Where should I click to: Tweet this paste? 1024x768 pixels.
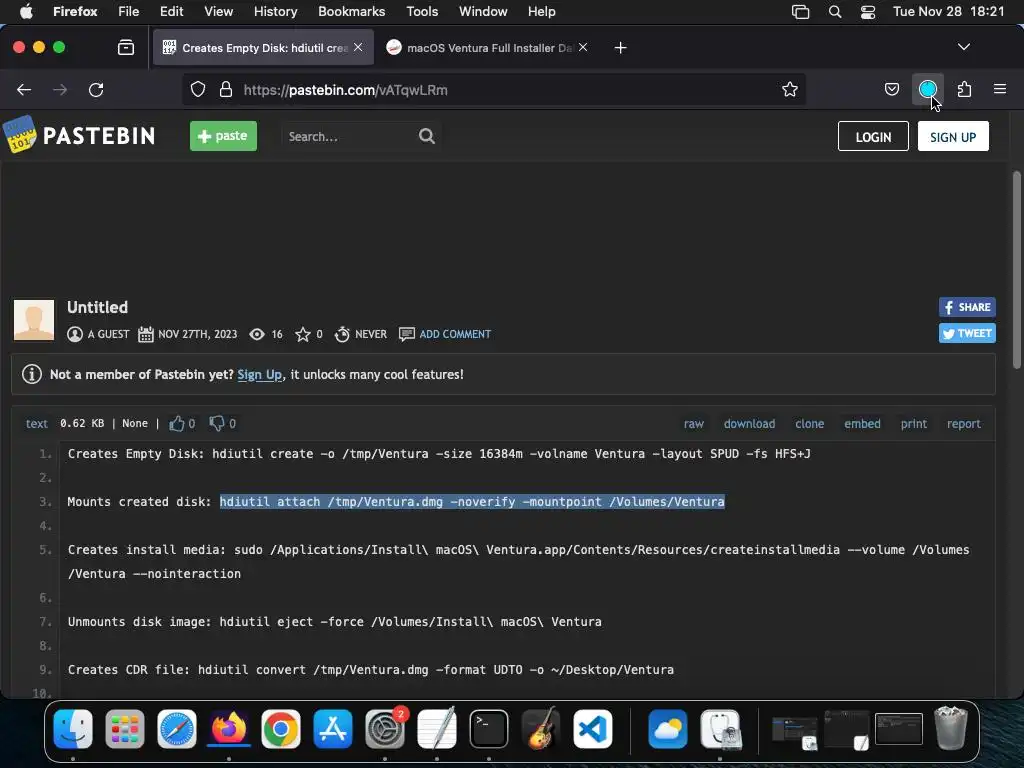click(967, 333)
